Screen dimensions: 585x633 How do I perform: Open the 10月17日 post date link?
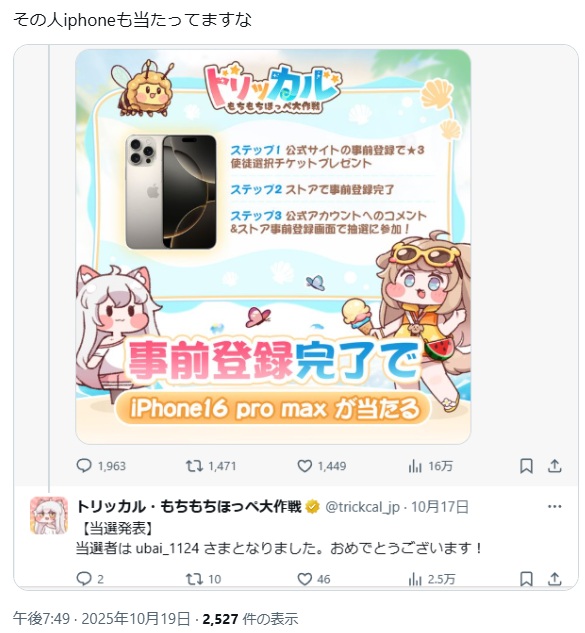coord(440,507)
